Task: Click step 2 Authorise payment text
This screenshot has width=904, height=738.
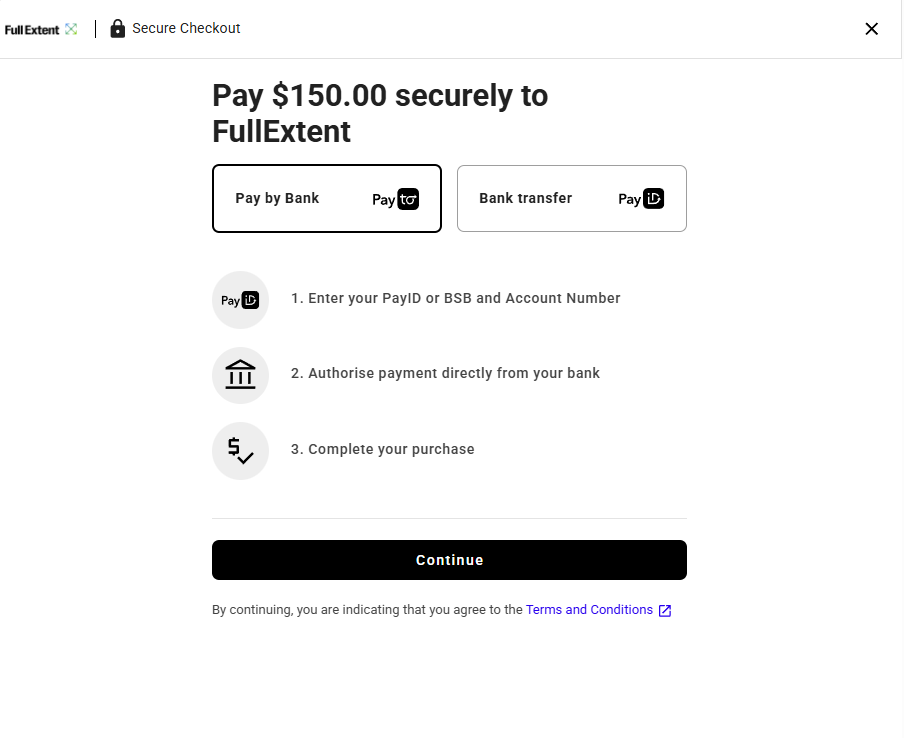Action: tap(445, 373)
